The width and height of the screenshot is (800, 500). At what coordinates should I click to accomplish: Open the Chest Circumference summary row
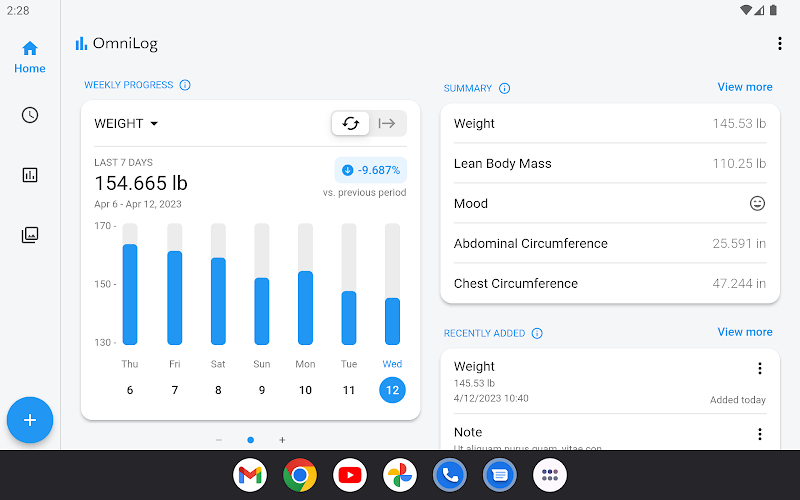click(x=610, y=283)
